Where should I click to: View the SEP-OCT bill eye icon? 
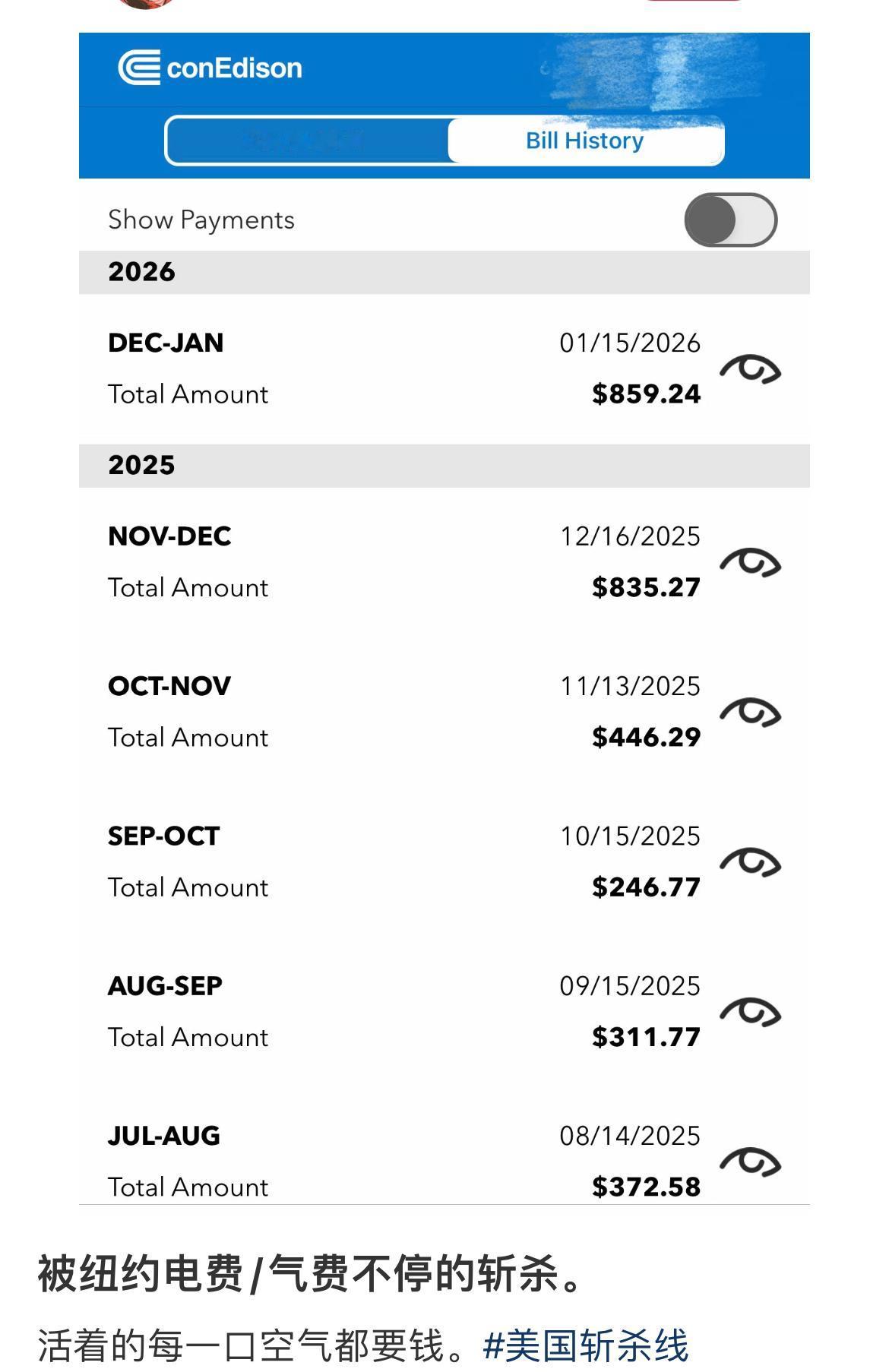pos(750,862)
